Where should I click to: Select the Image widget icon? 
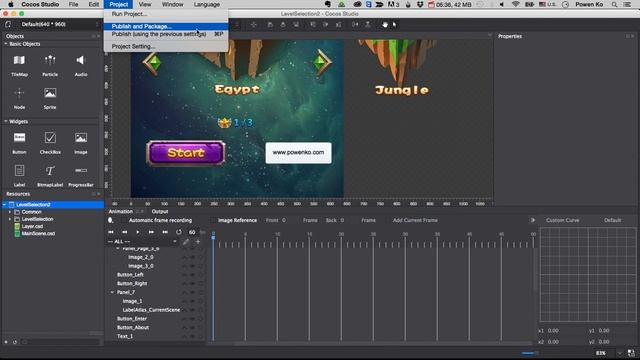pos(80,138)
